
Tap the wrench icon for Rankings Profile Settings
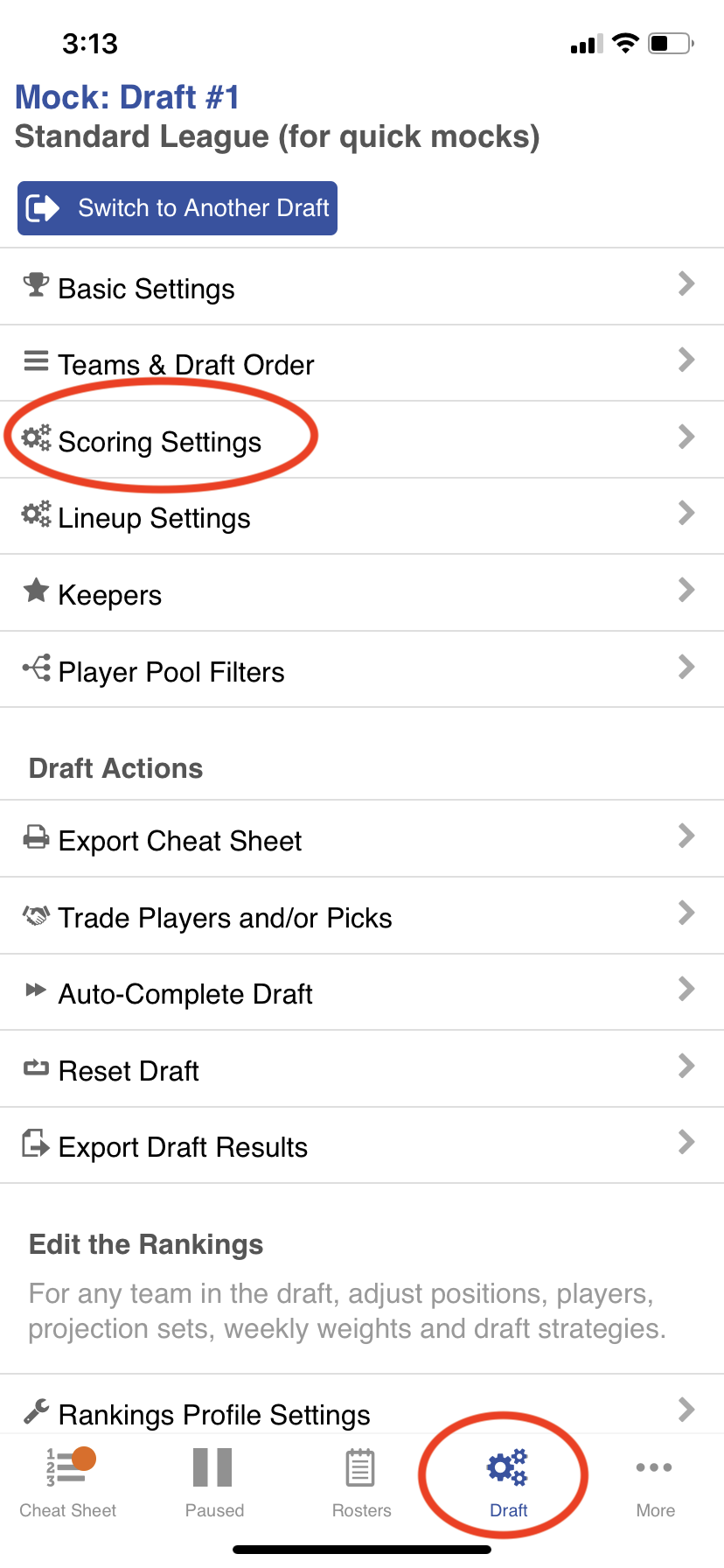point(36,1411)
